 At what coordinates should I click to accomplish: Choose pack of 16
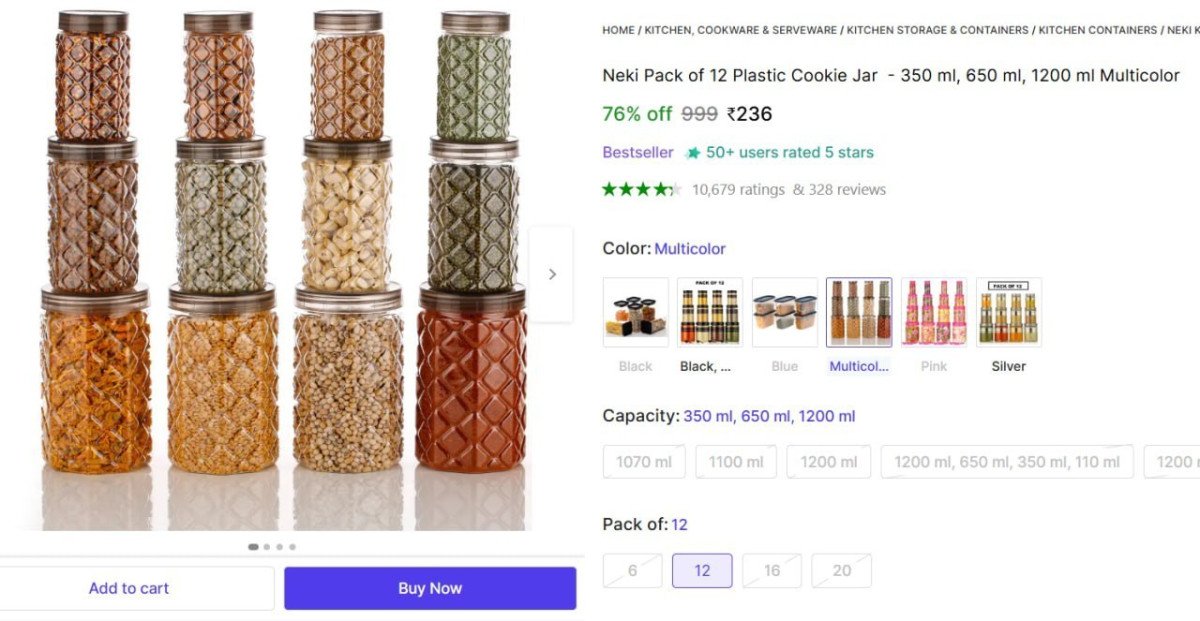coord(771,570)
